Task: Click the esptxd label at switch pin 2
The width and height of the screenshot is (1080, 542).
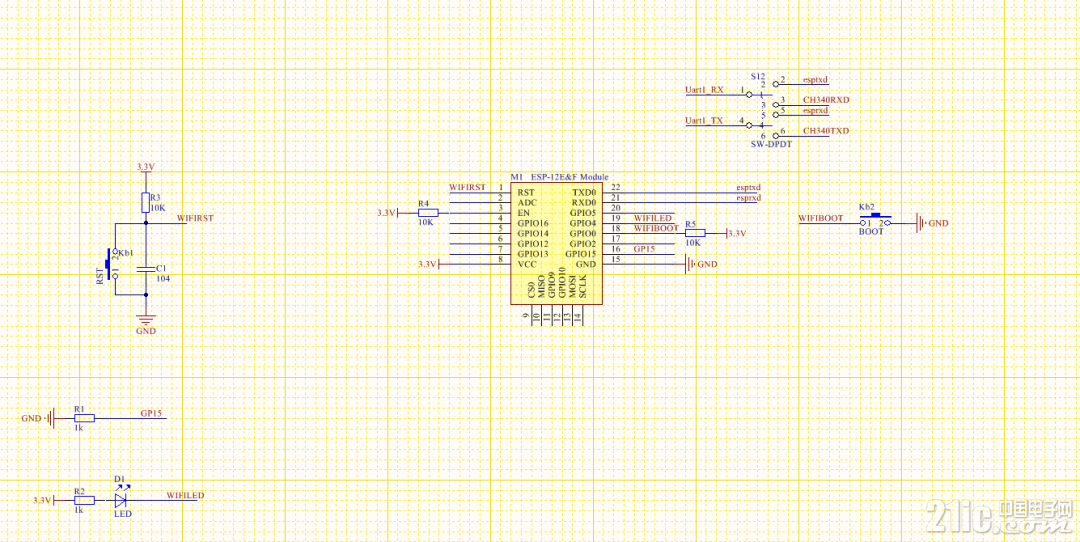Action: pos(816,80)
